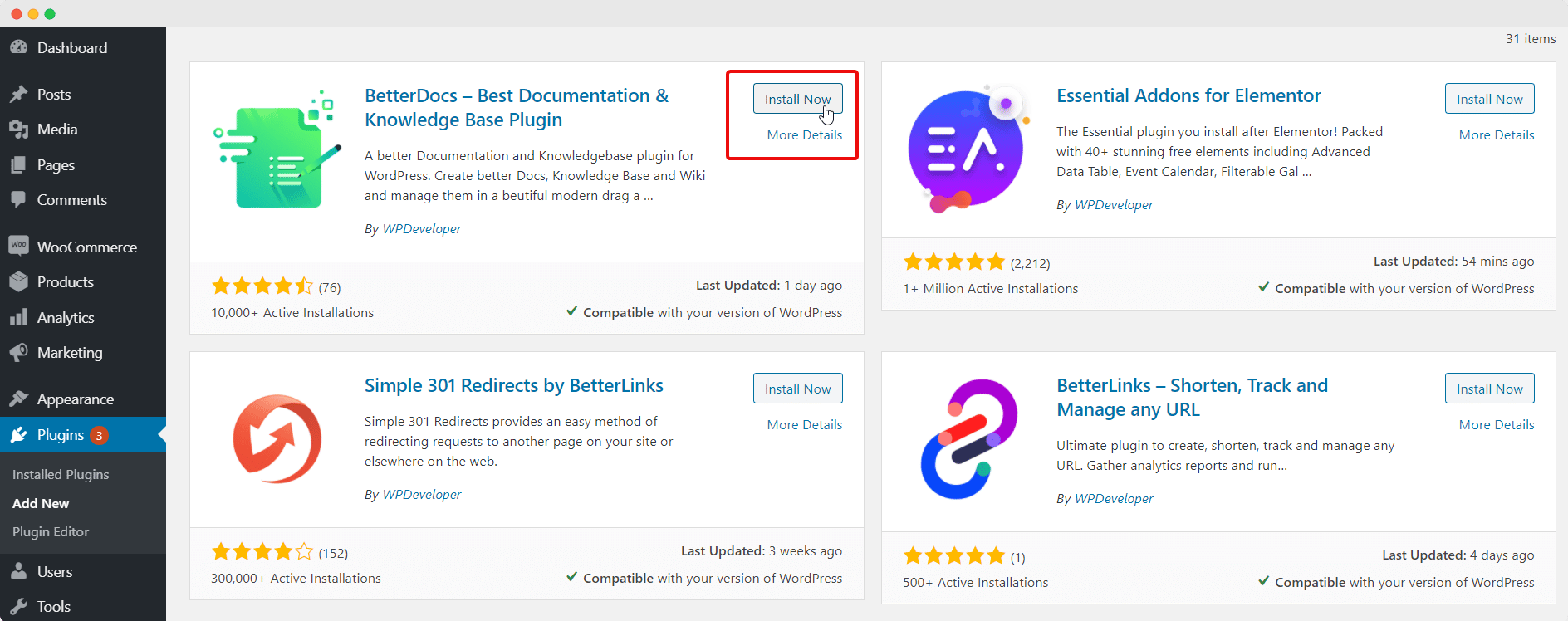Switch to Installed Plugins
The height and width of the screenshot is (621, 1568).
(x=60, y=474)
